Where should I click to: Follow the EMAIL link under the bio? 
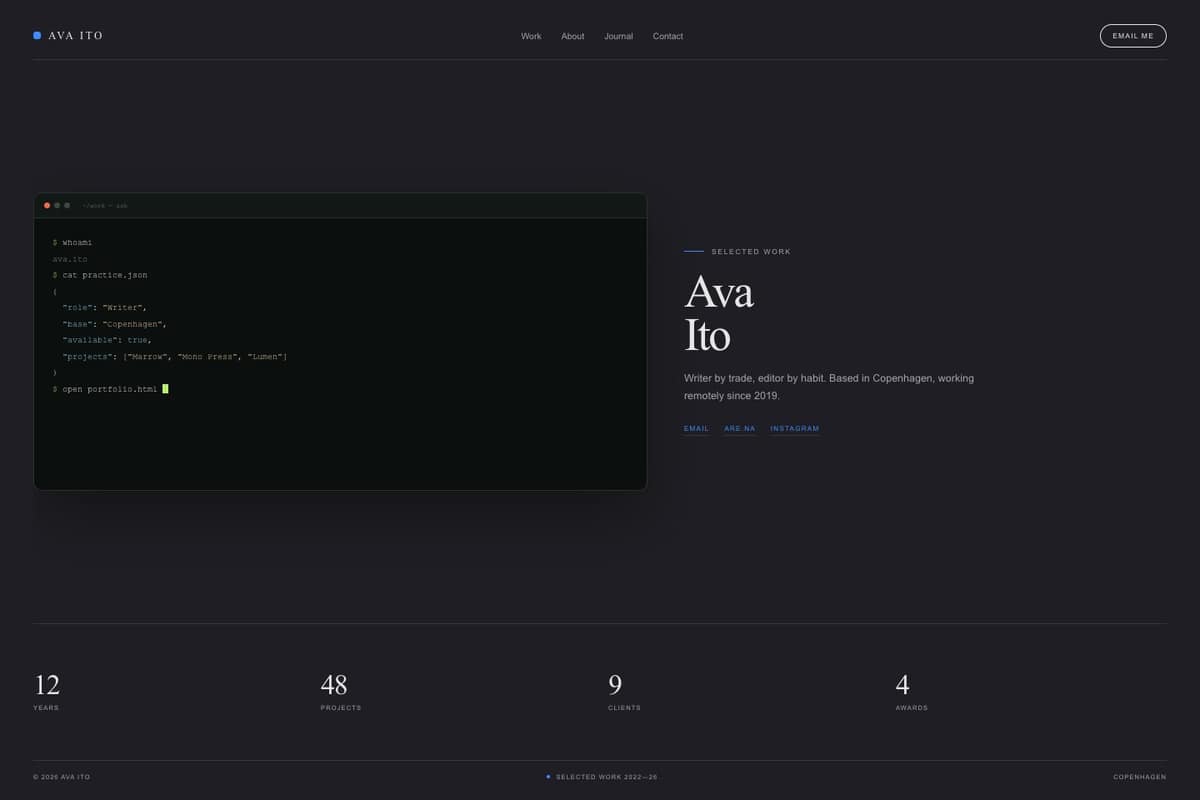696,429
